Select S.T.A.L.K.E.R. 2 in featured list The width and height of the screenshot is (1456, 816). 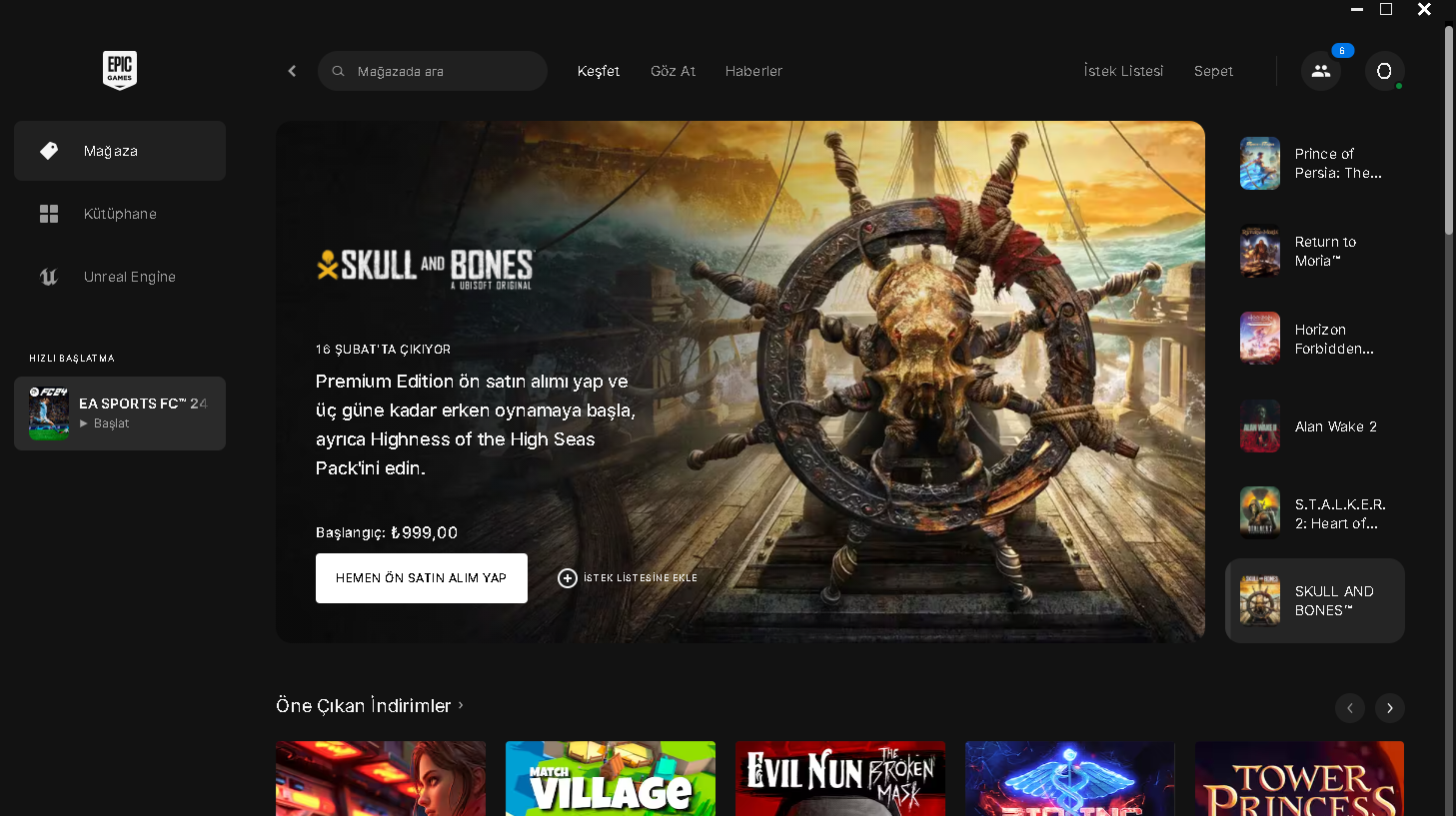(x=1315, y=513)
